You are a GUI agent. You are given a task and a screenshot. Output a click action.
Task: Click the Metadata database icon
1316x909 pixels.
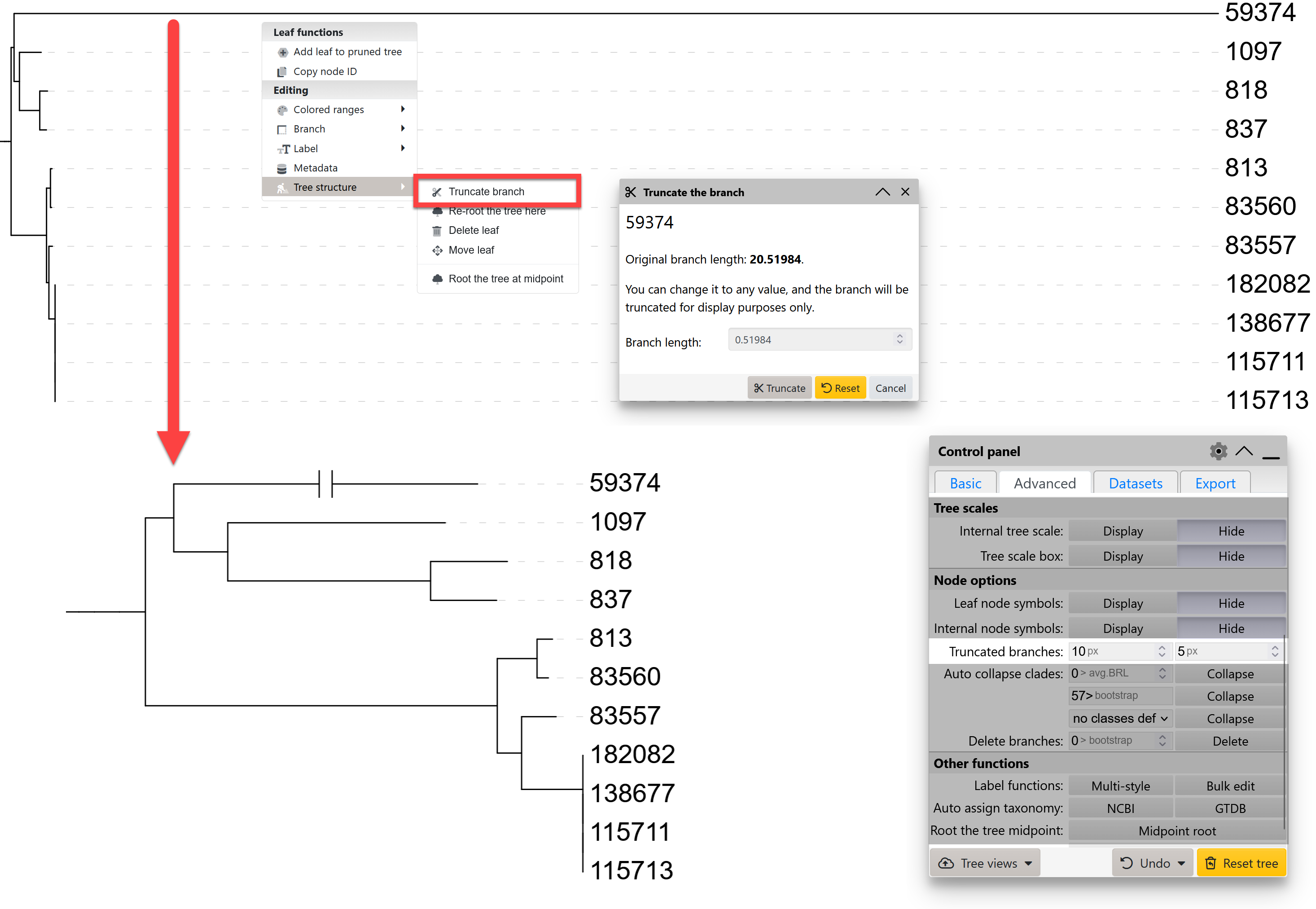coord(281,169)
